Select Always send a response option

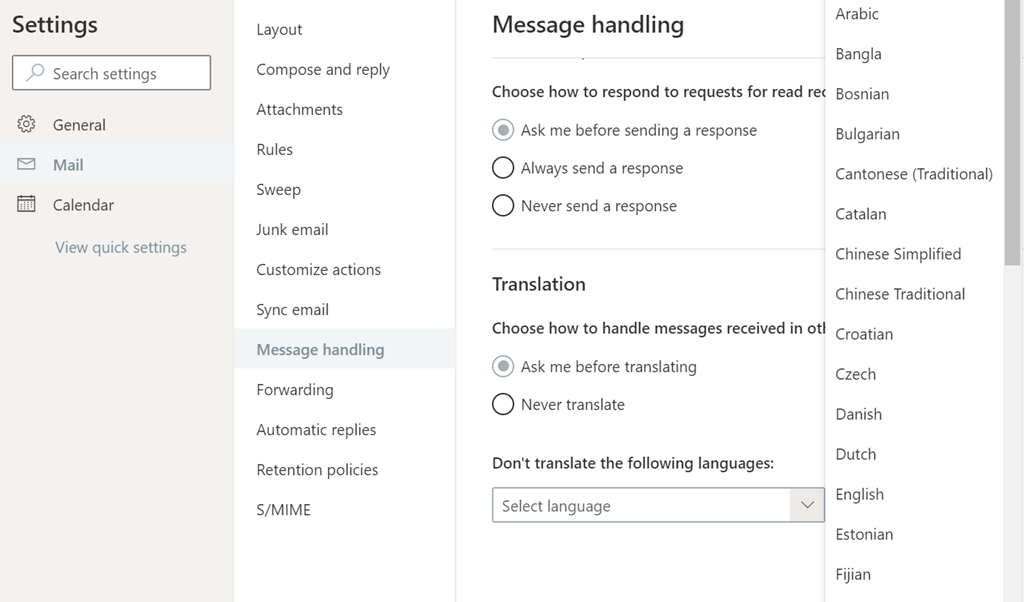click(503, 168)
